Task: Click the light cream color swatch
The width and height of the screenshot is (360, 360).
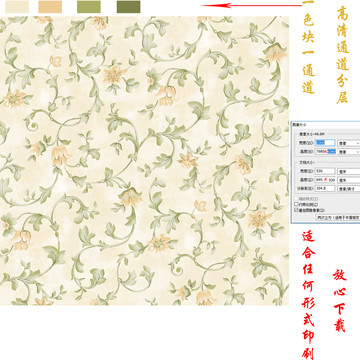Action: coord(17,7)
